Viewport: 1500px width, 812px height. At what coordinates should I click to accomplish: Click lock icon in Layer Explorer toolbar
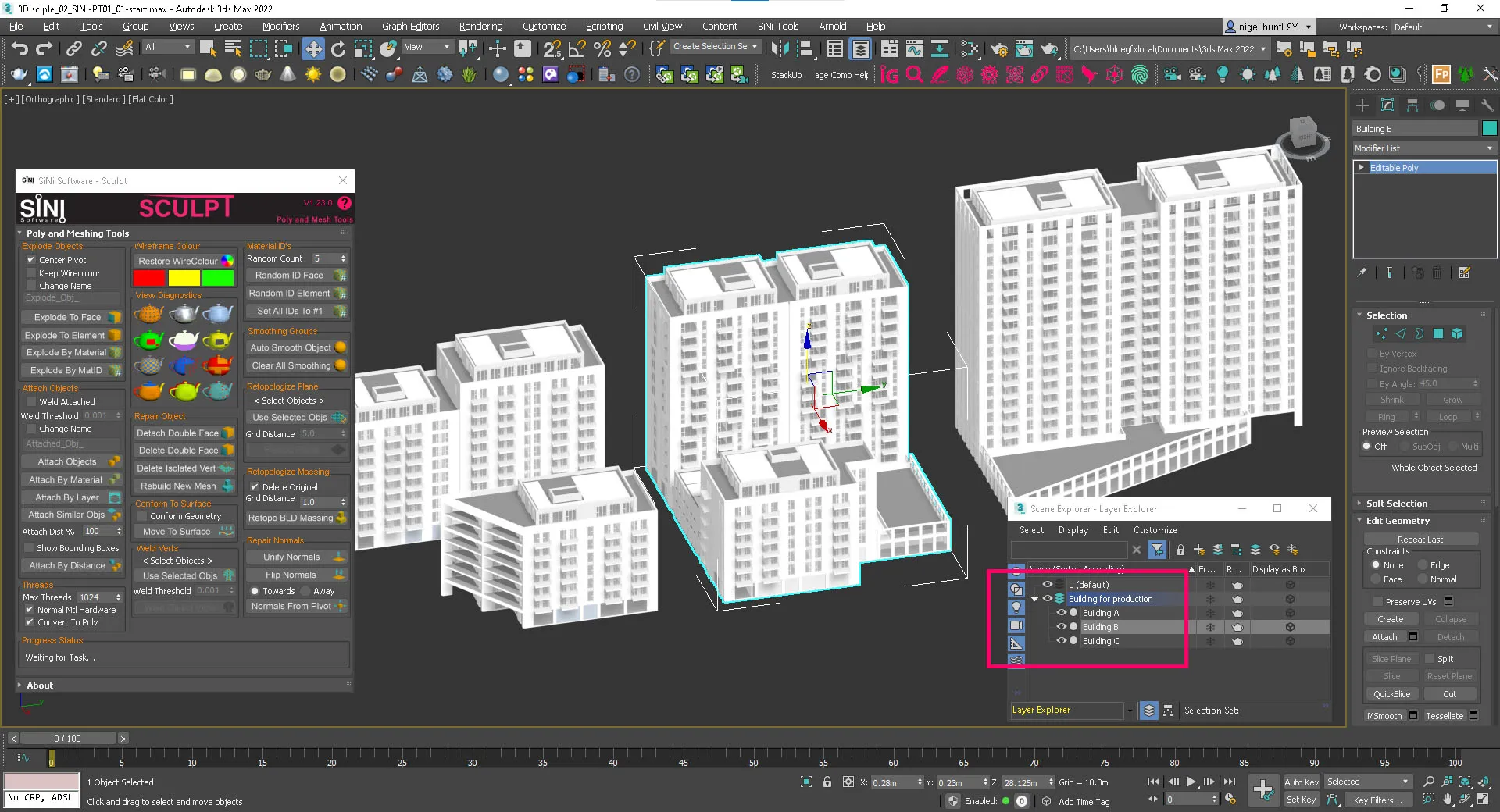click(x=1180, y=550)
